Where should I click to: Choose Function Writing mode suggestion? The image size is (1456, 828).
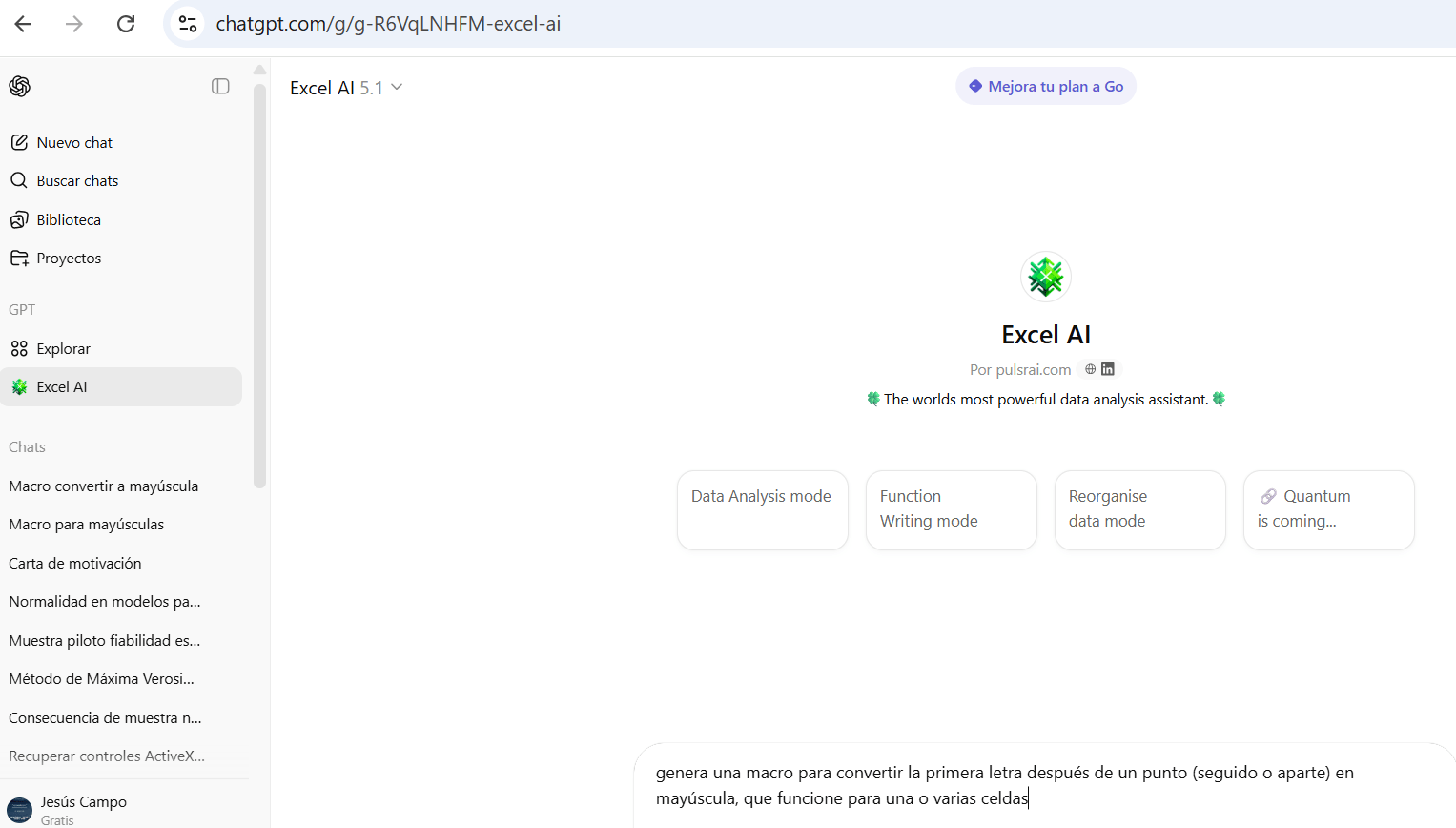(x=951, y=509)
